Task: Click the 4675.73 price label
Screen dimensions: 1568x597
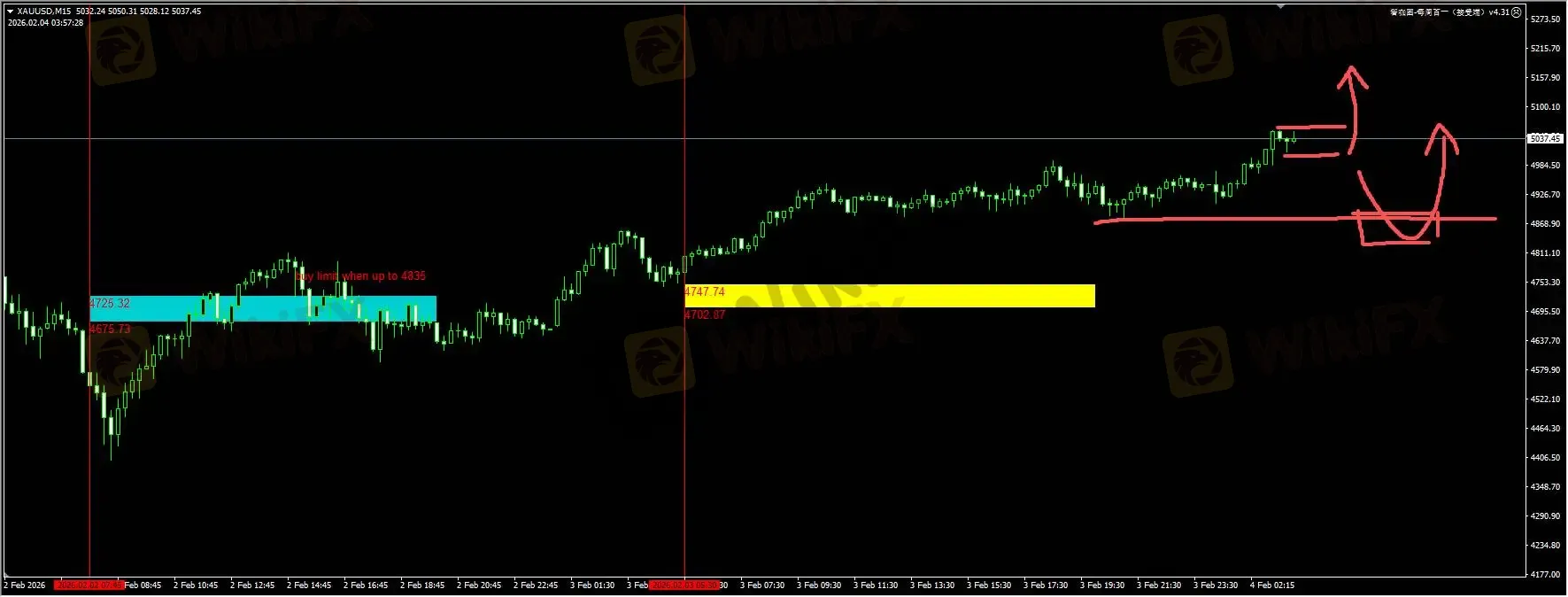Action: click(110, 329)
